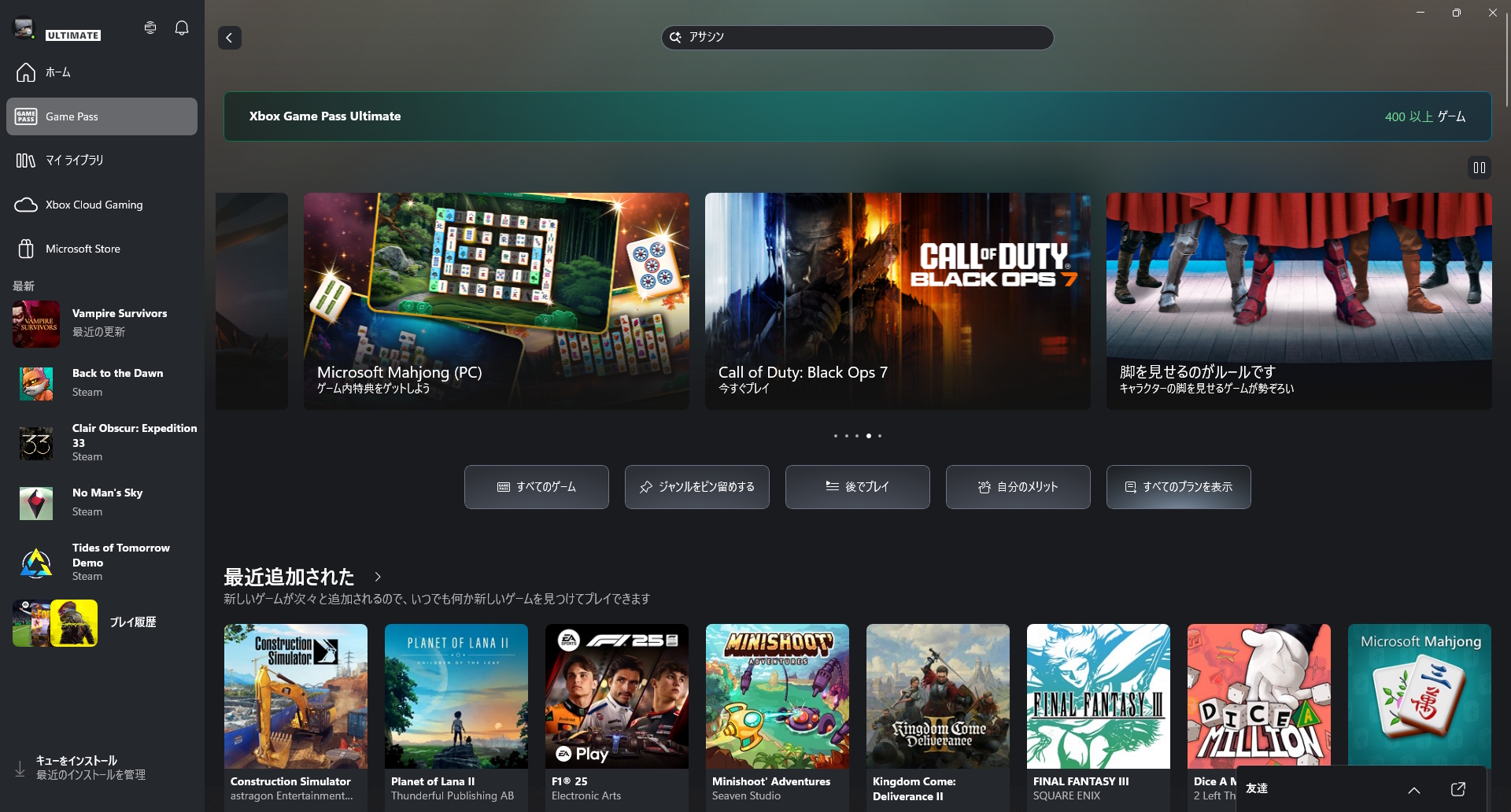Open Vampire Survivors from recent list
1511x812 pixels.
point(102,323)
